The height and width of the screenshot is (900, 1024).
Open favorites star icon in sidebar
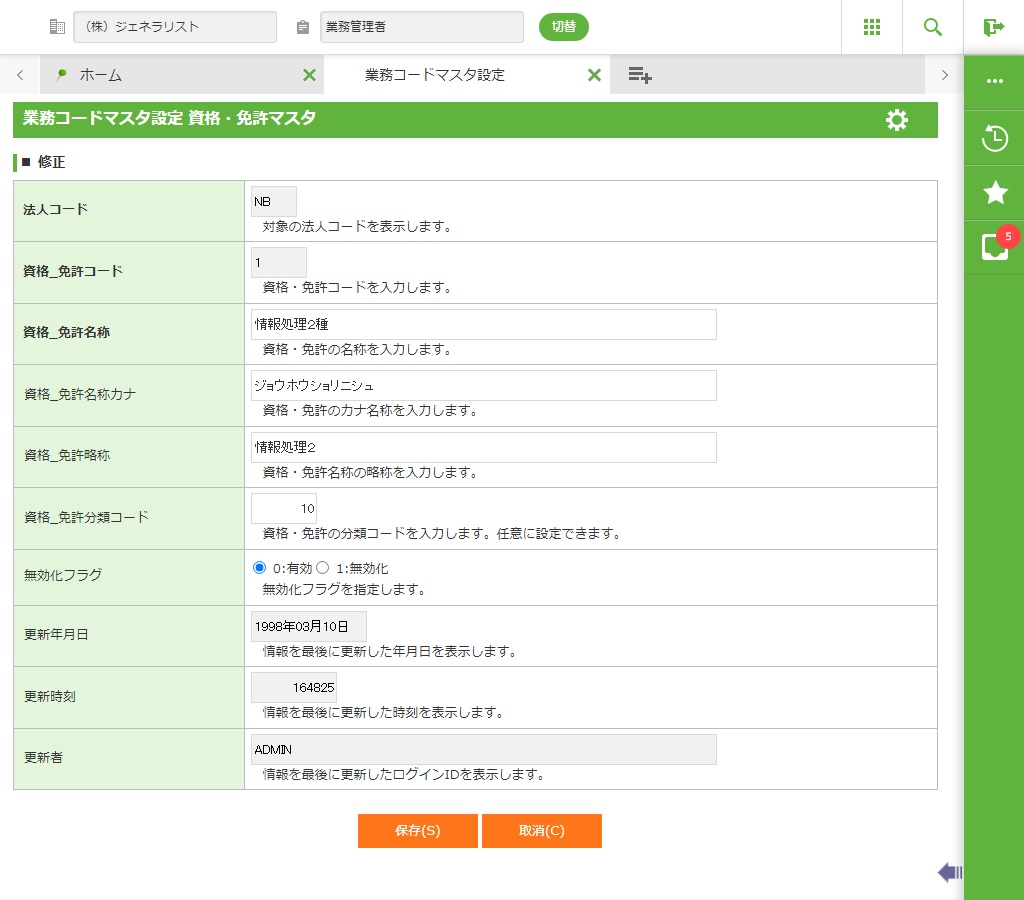(x=994, y=192)
